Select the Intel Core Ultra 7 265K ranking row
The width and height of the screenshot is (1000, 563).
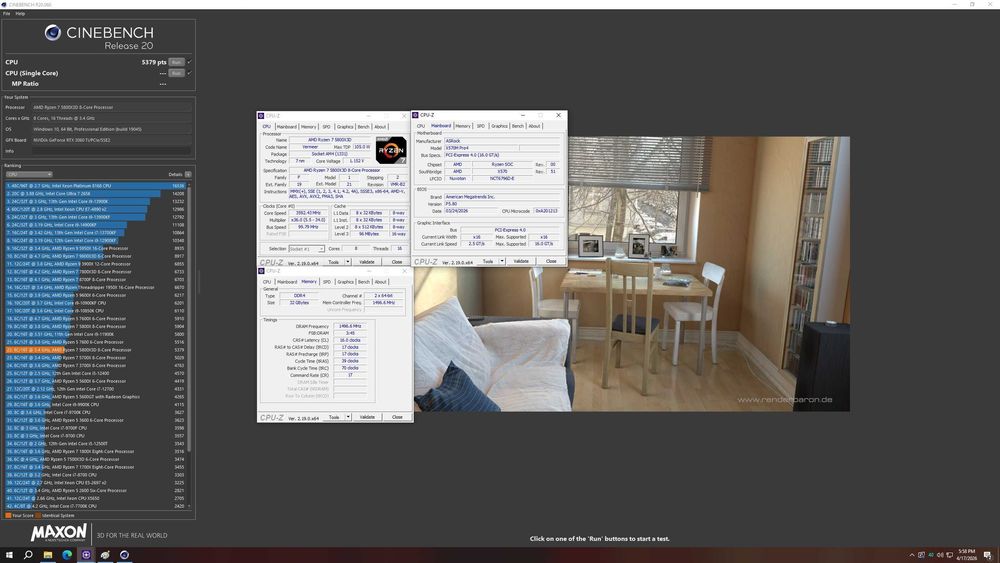(96, 193)
